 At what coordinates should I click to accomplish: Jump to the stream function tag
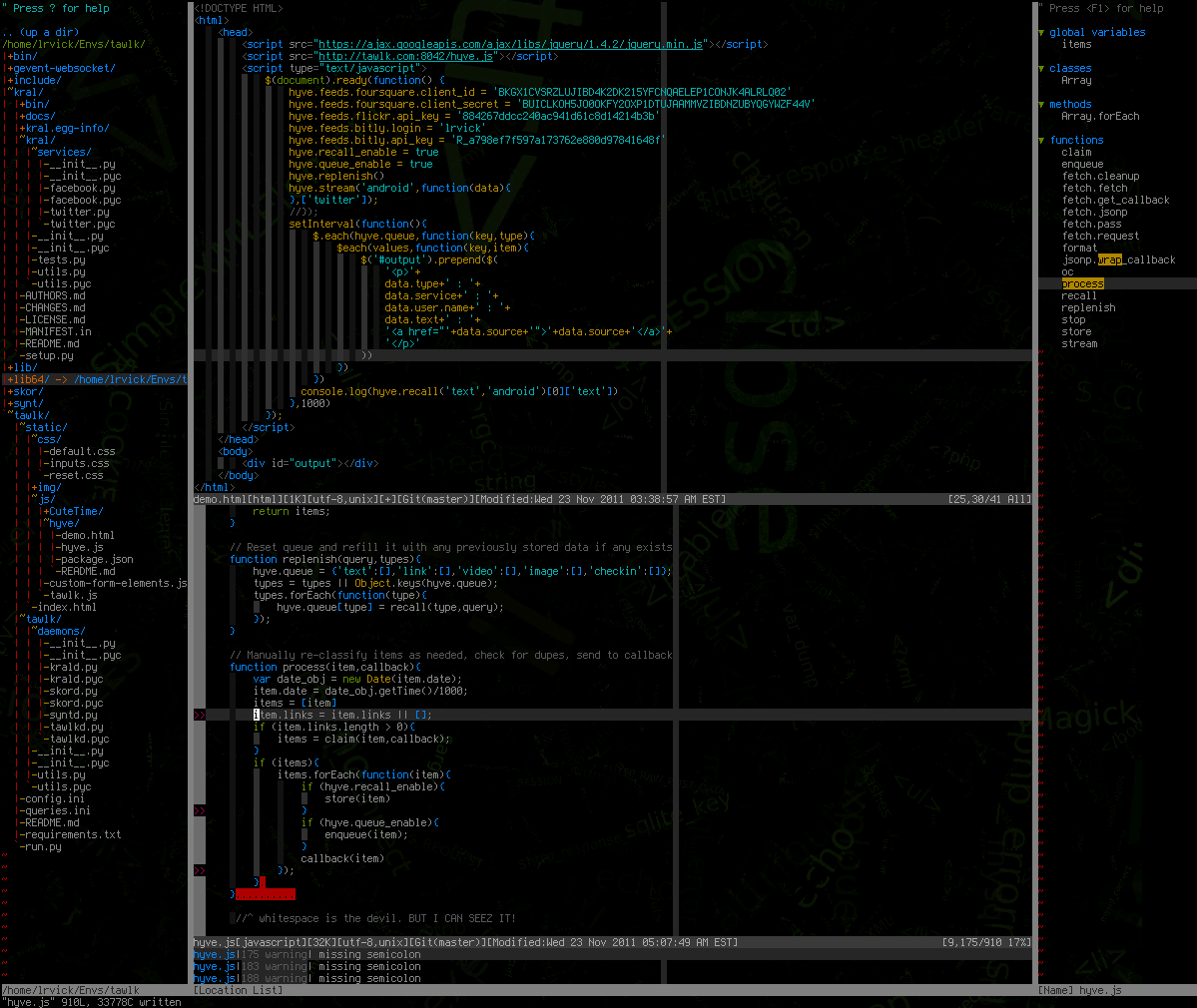point(1079,344)
